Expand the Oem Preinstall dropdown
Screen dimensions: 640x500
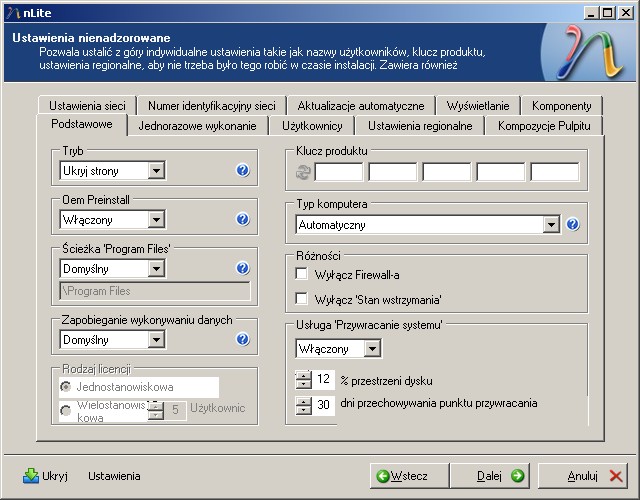click(156, 220)
